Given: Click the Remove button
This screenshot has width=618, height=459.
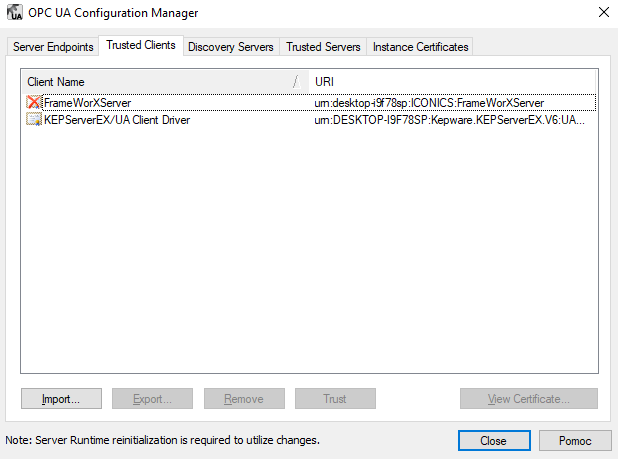Looking at the screenshot, I should click(x=244, y=399).
